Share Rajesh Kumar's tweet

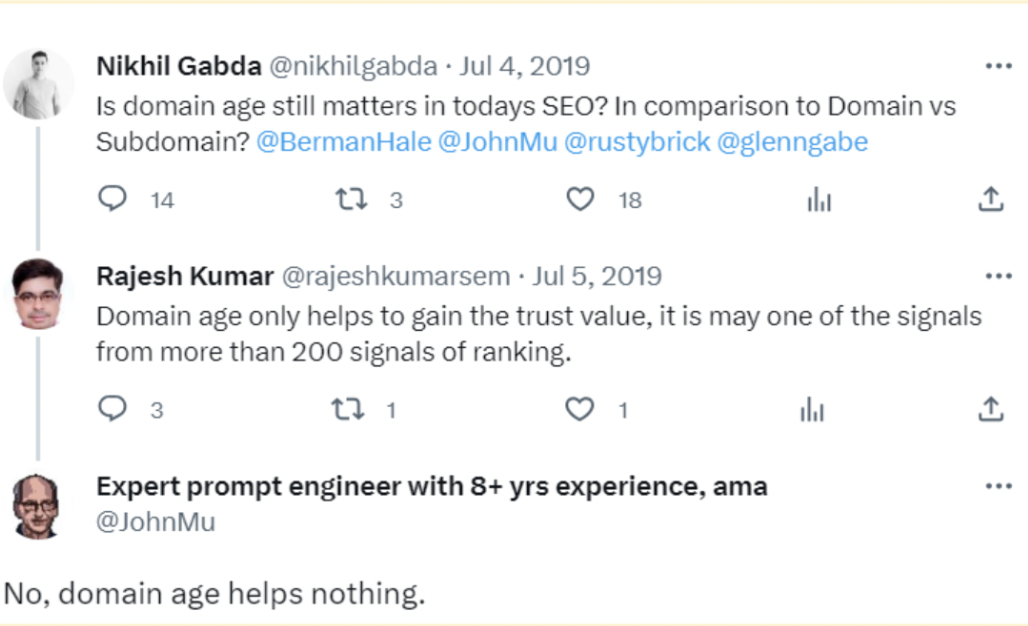pos(990,409)
